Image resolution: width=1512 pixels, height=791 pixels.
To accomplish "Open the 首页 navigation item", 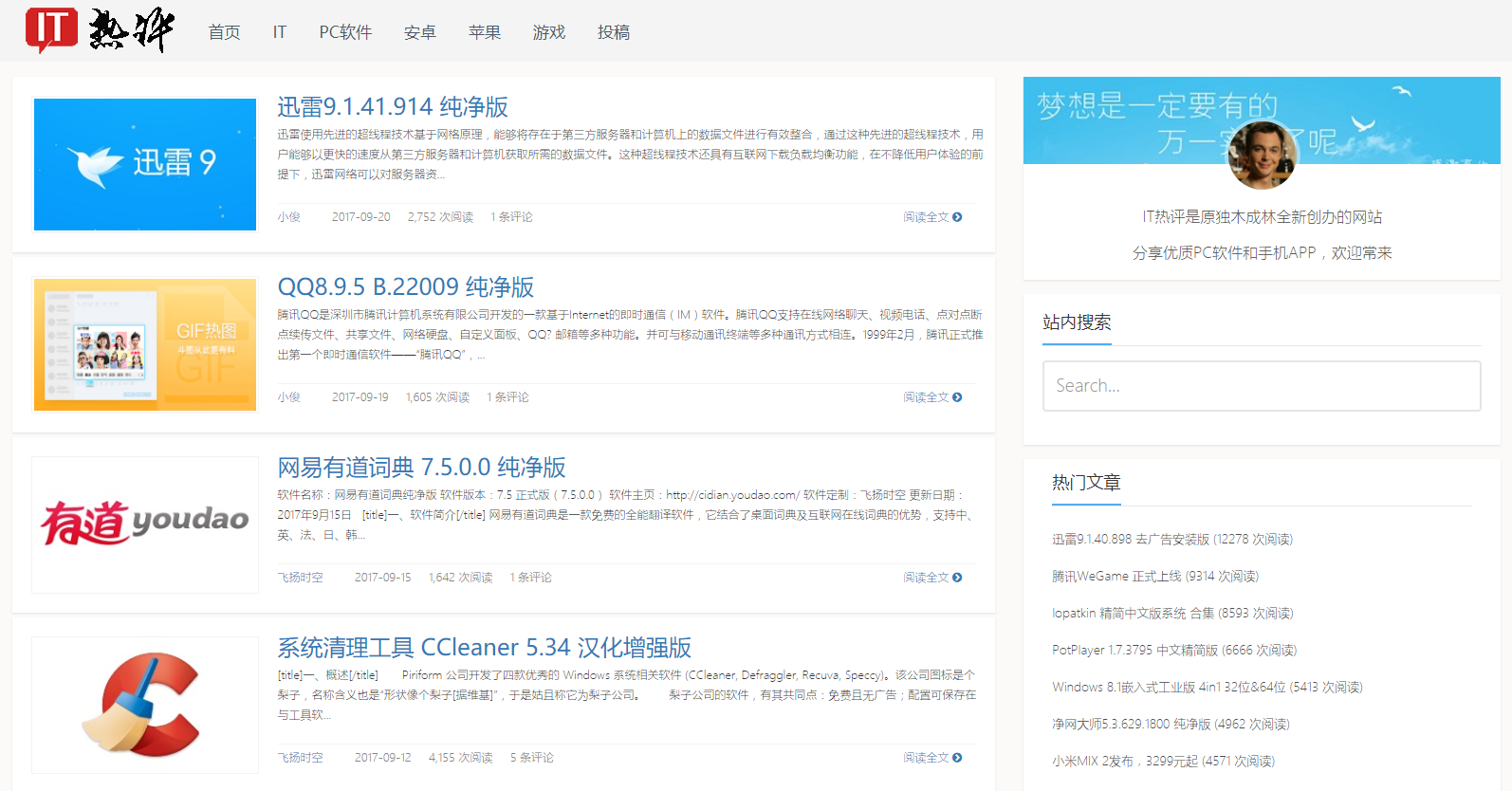I will click(225, 32).
